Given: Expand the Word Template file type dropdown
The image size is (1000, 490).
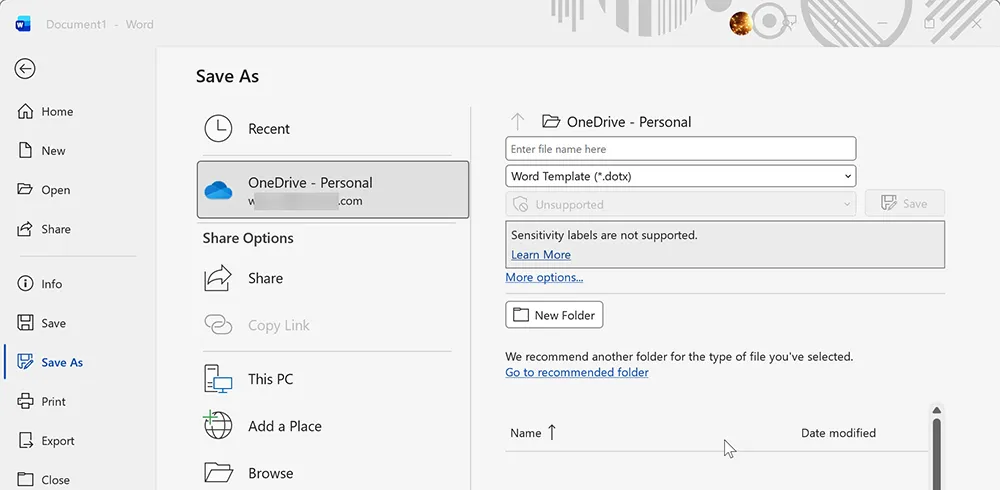Looking at the screenshot, I should coord(680,176).
